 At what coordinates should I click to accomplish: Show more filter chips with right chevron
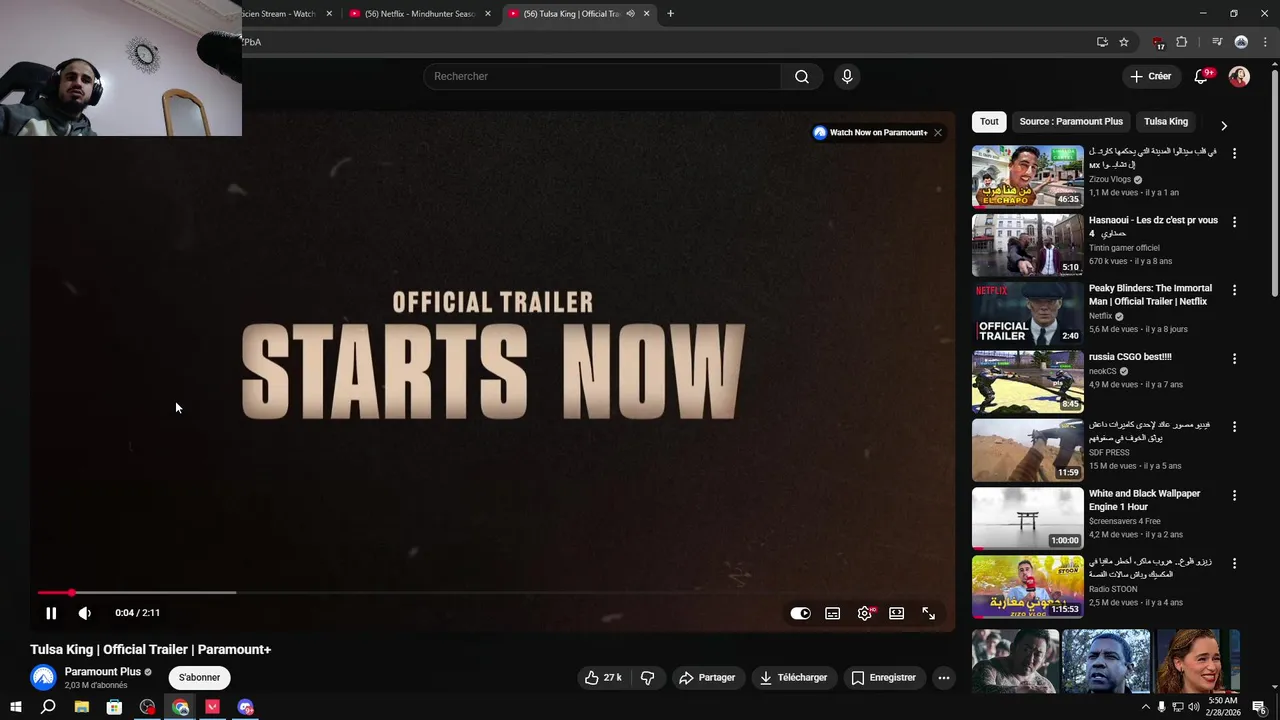click(x=1224, y=125)
